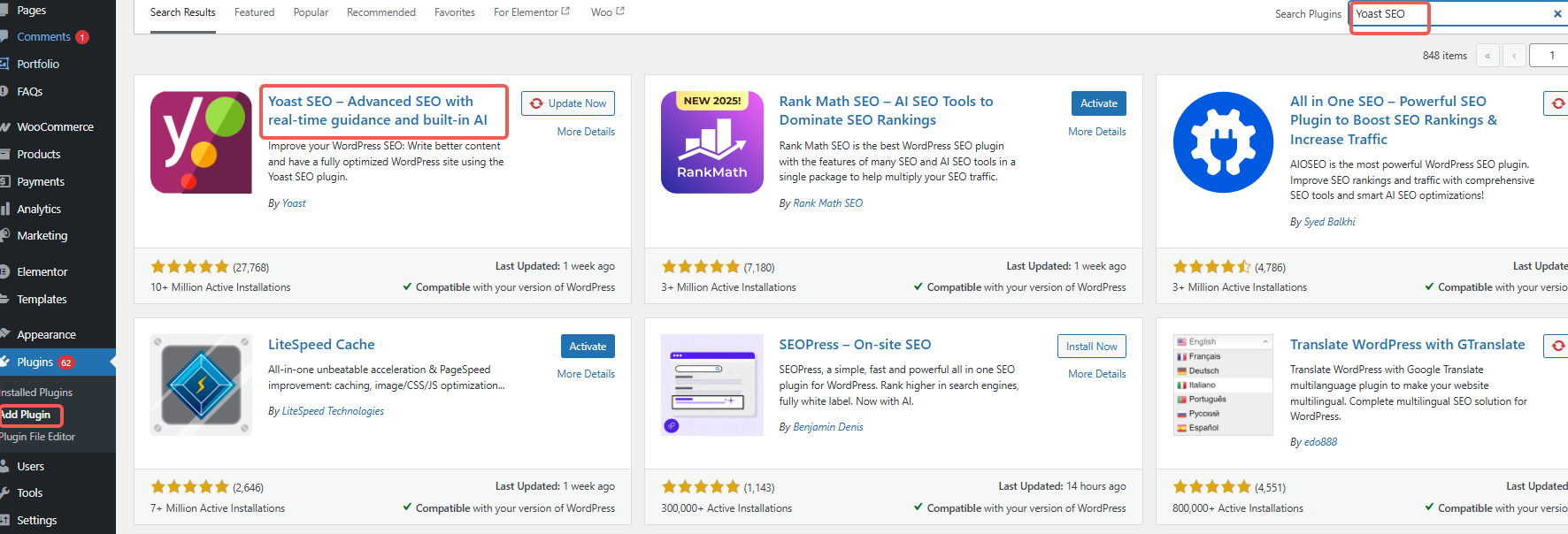This screenshot has width=1568, height=534.
Task: Open Add Plugin submenu item
Action: (x=26, y=415)
